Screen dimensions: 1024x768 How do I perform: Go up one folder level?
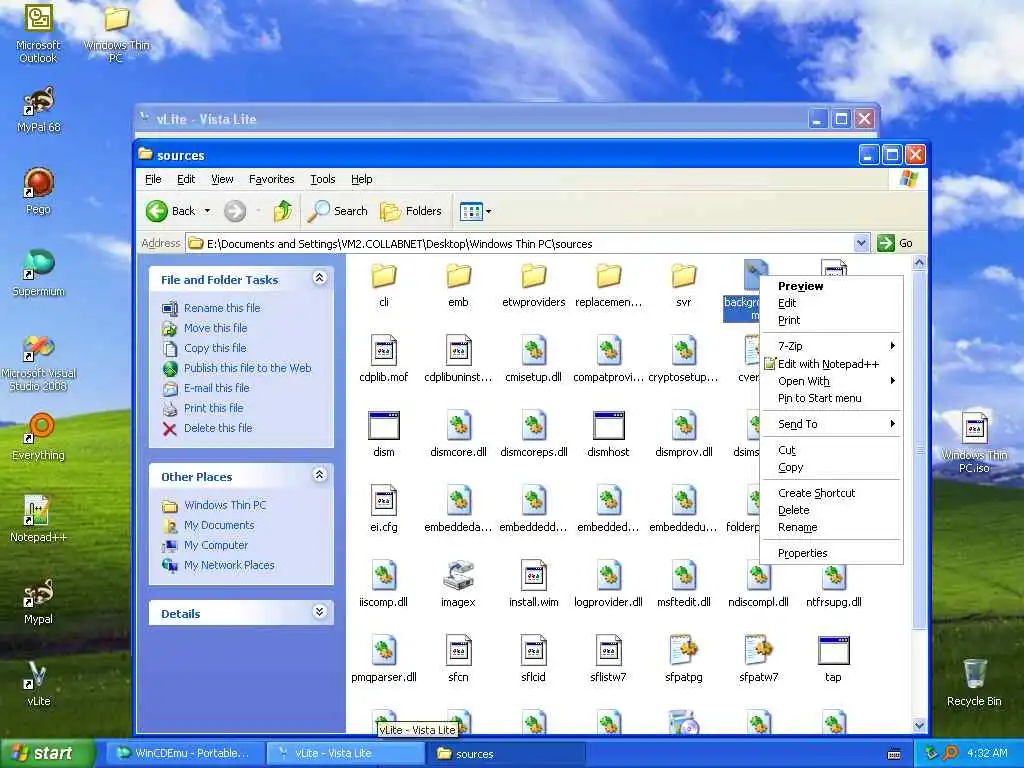pyautogui.click(x=283, y=211)
